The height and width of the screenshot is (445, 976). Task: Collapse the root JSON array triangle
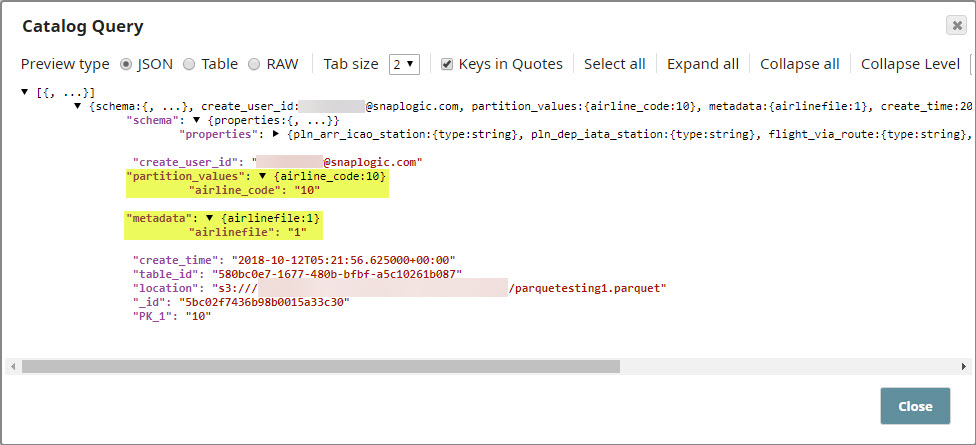coord(24,92)
